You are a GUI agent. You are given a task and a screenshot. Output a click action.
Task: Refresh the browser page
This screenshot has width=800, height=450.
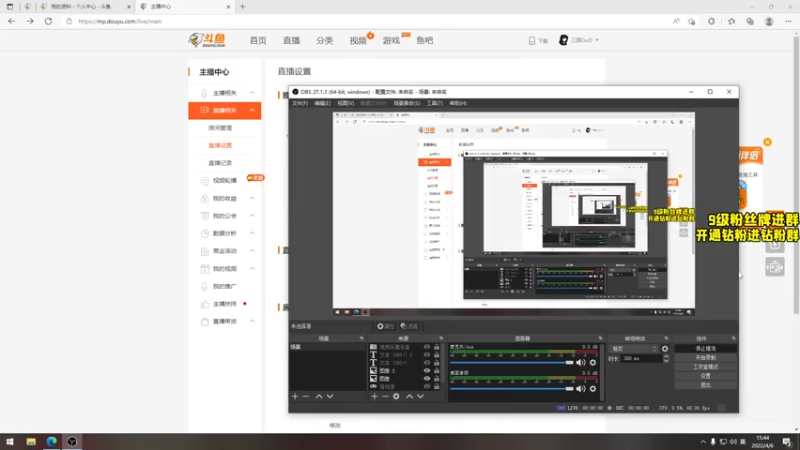point(48,21)
